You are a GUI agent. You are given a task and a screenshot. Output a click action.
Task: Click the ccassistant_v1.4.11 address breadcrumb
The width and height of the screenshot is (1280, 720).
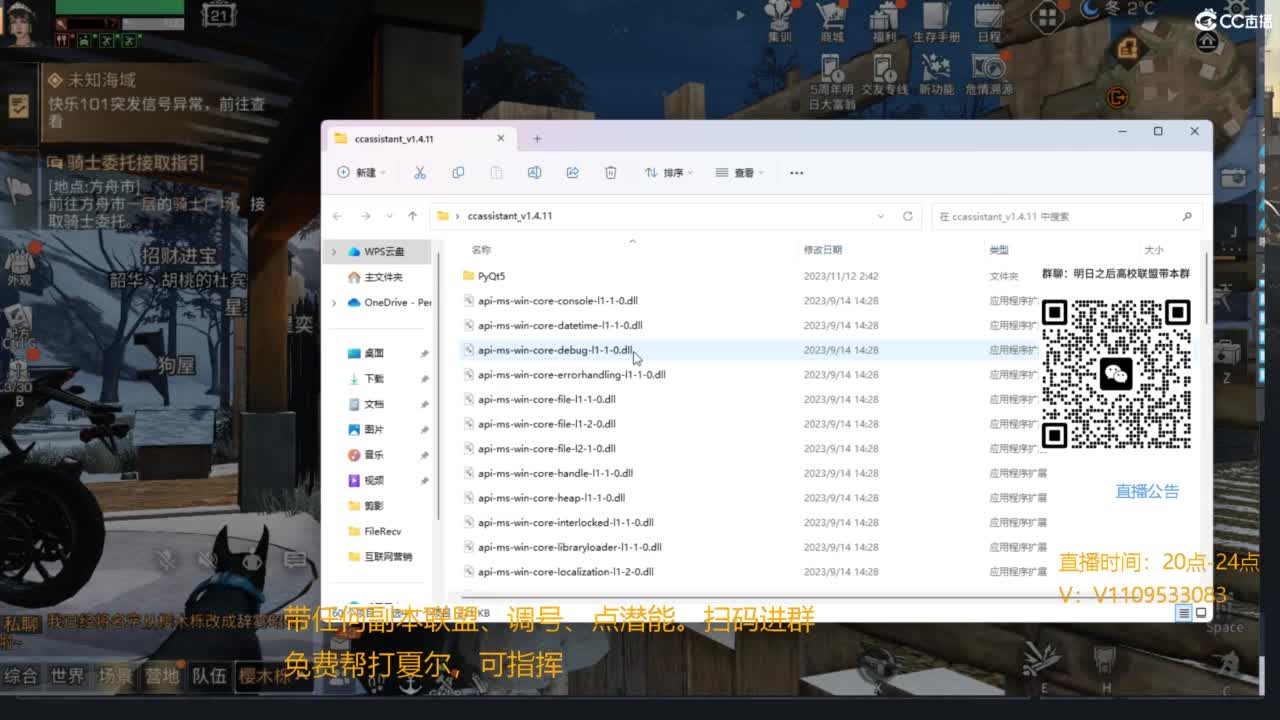click(510, 216)
